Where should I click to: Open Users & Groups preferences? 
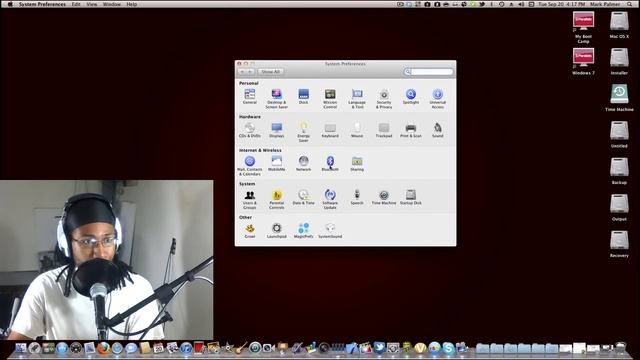point(250,199)
